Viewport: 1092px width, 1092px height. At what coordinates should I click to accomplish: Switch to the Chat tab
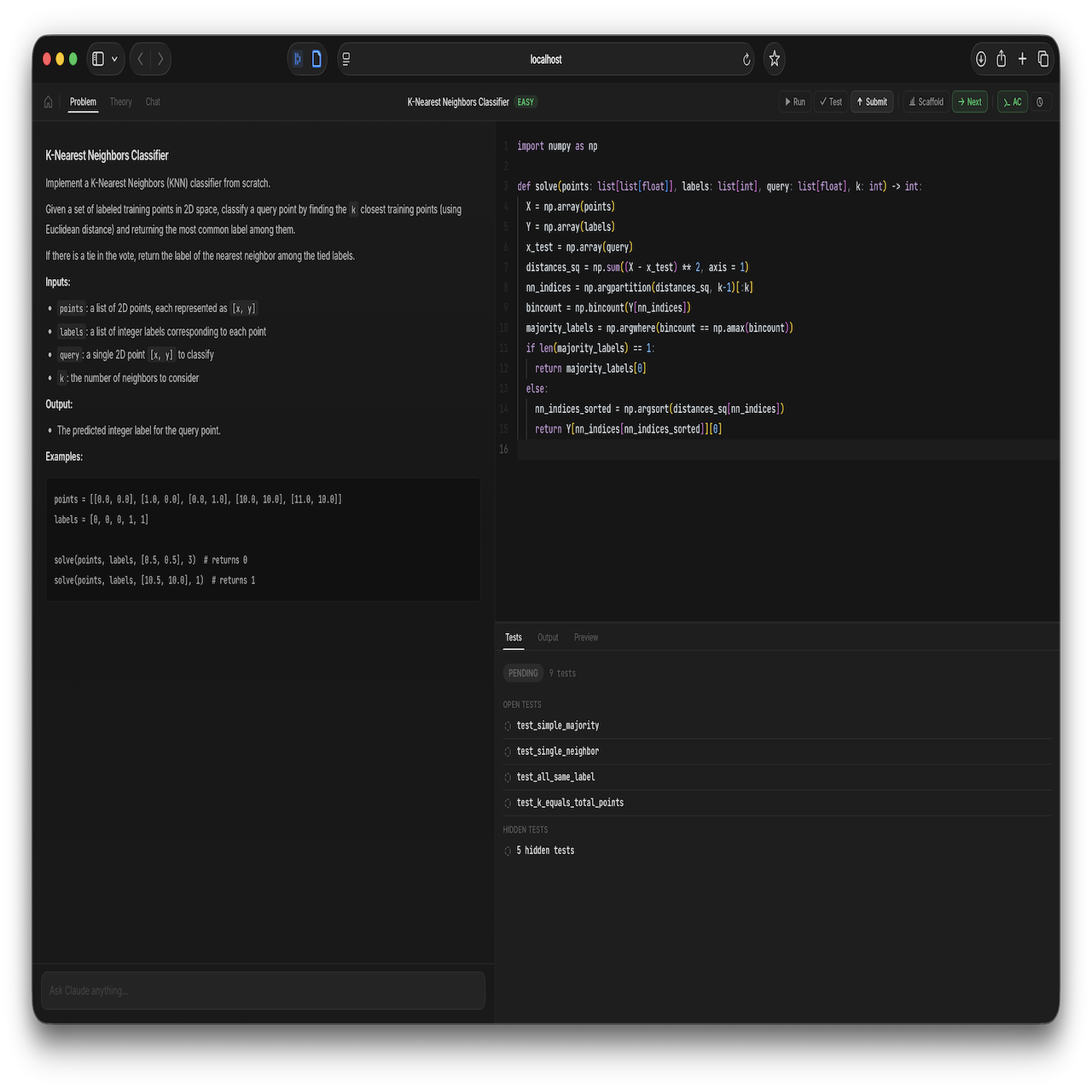point(153,102)
